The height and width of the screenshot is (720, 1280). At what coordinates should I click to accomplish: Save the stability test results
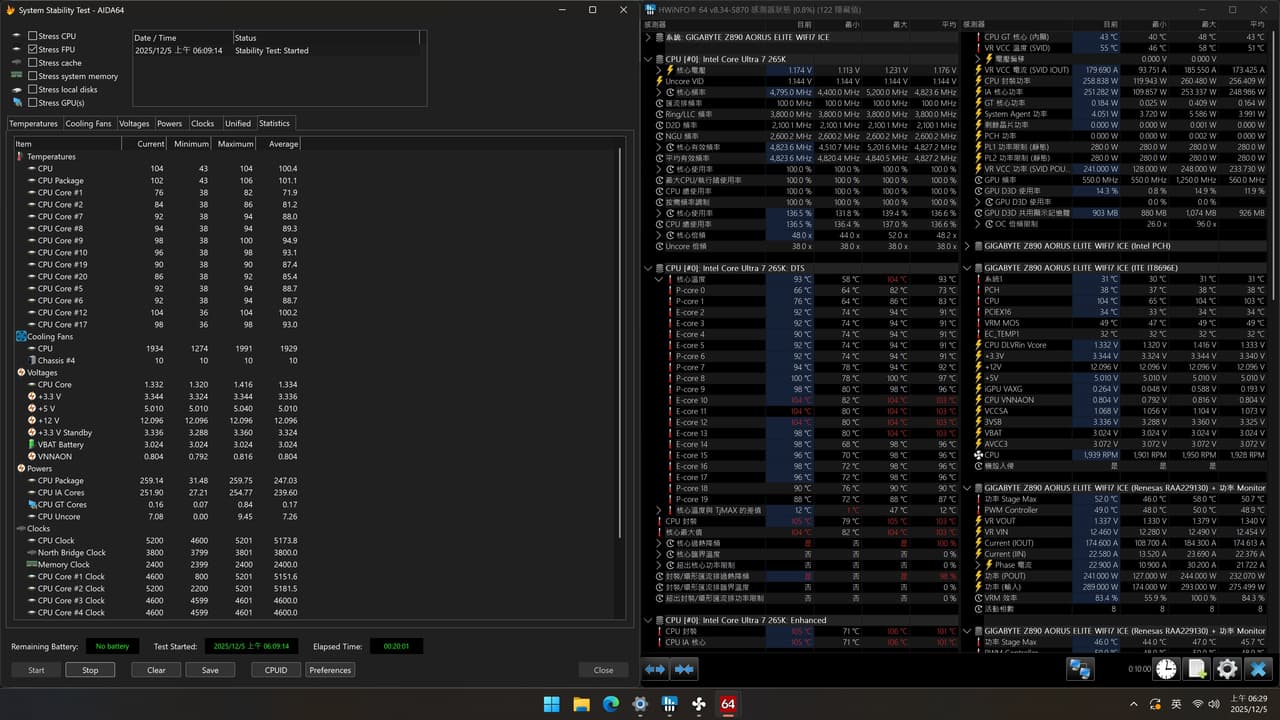(x=210, y=670)
